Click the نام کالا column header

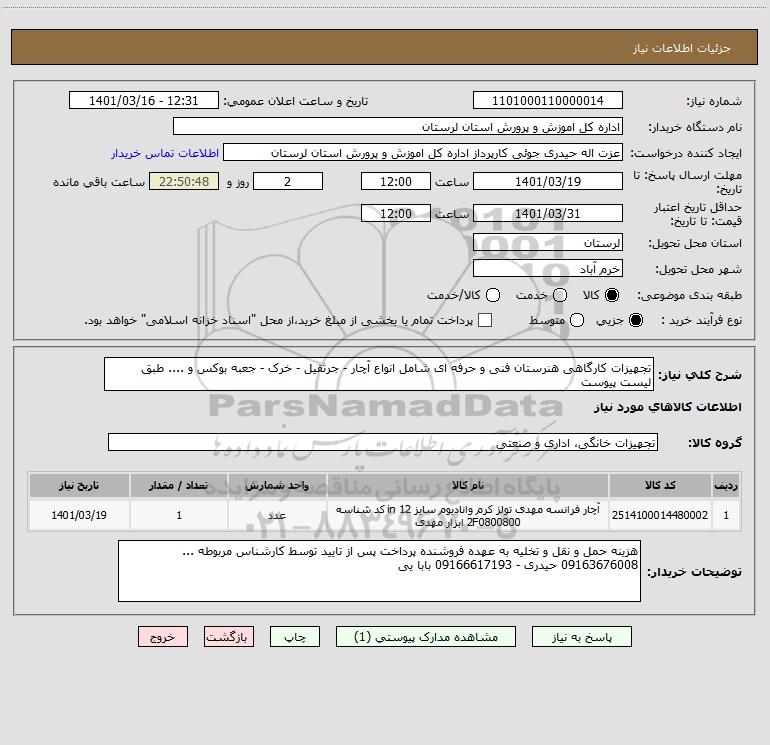[x=468, y=486]
